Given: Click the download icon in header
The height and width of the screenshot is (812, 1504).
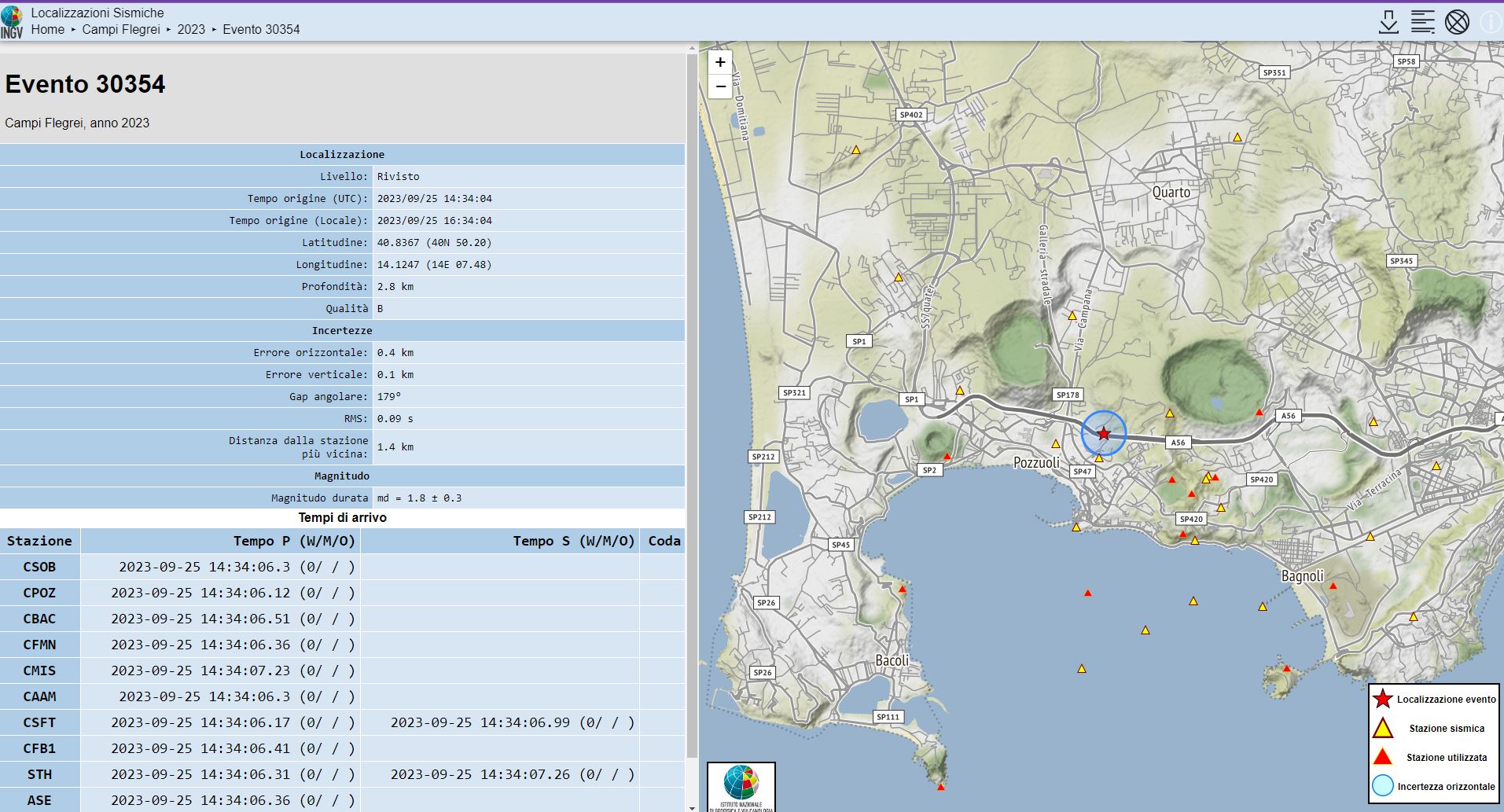Looking at the screenshot, I should tap(1388, 21).
